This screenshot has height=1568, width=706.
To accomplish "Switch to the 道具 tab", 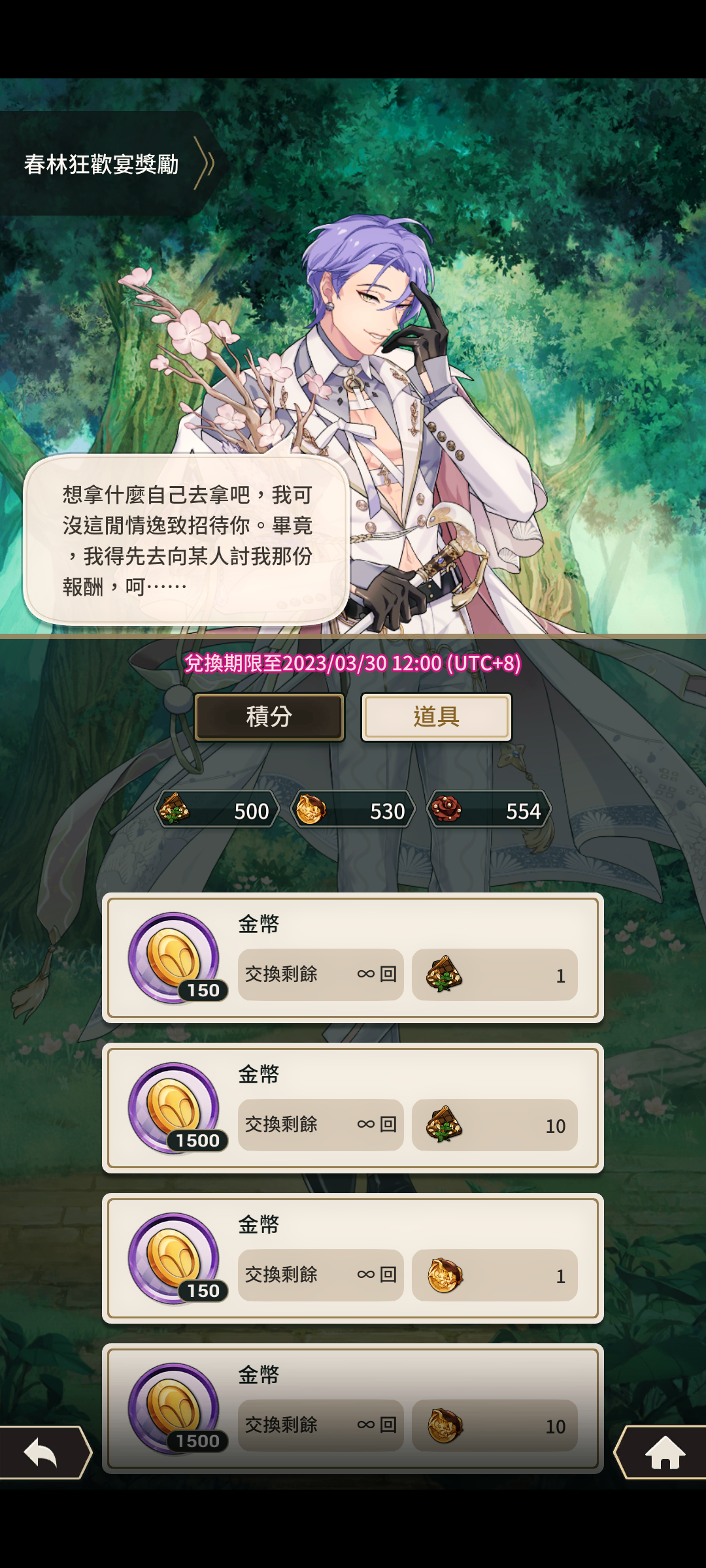I will (437, 717).
